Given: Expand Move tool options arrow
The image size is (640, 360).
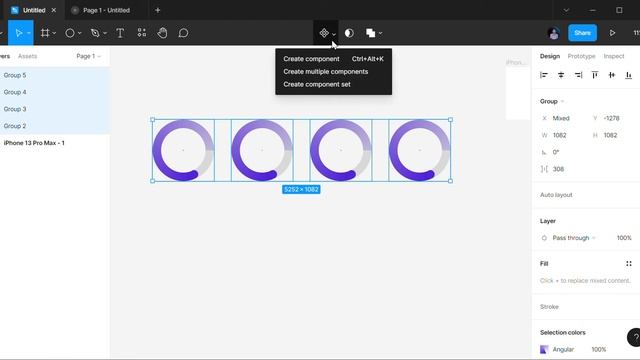Looking at the screenshot, I should point(29,33).
